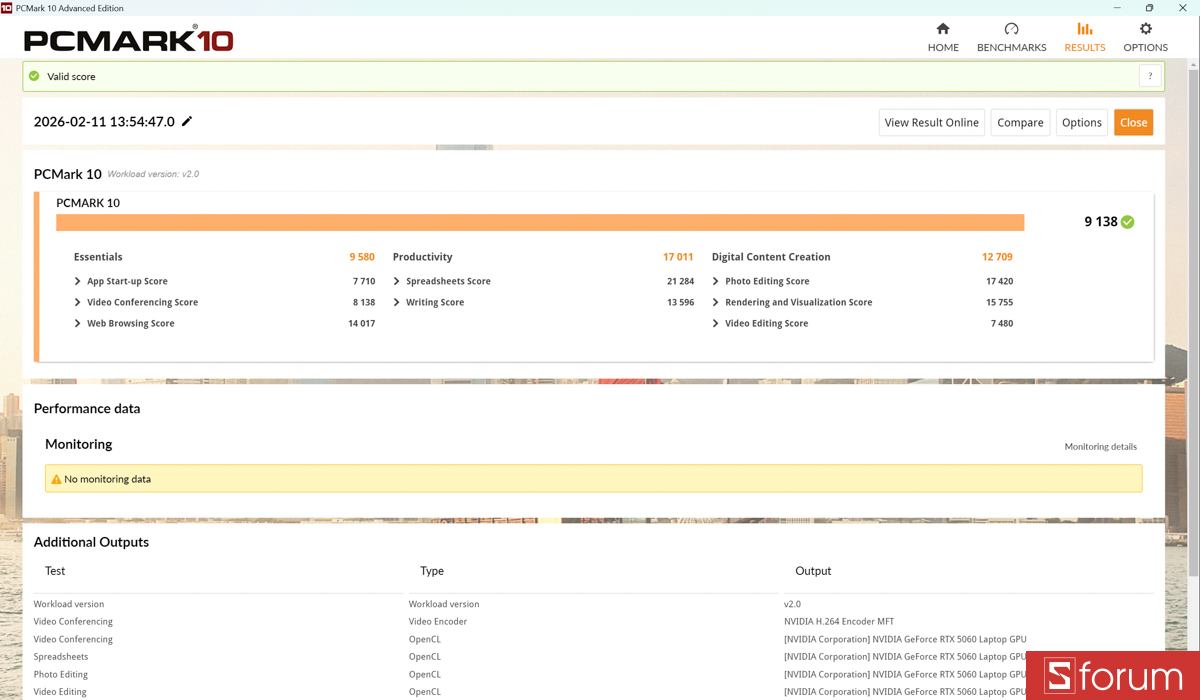Open the Benchmarks gauge icon
The image size is (1200, 700).
pos(1011,29)
